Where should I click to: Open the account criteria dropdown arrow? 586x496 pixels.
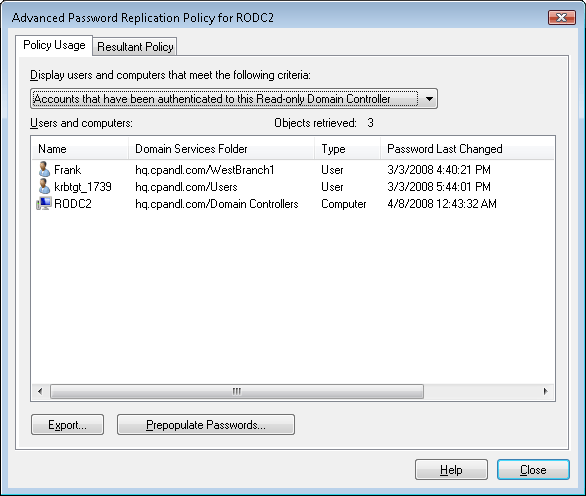[429, 99]
